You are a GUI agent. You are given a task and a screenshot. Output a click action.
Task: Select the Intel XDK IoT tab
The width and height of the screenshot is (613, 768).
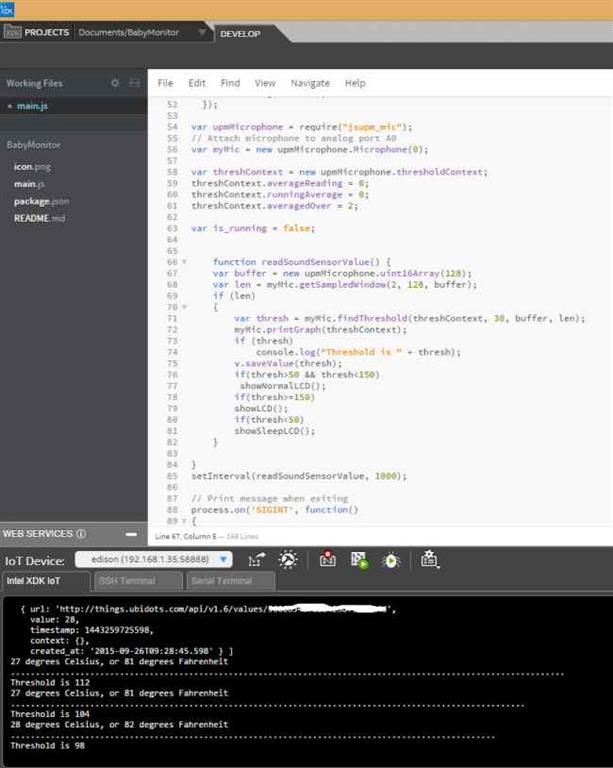pos(45,581)
